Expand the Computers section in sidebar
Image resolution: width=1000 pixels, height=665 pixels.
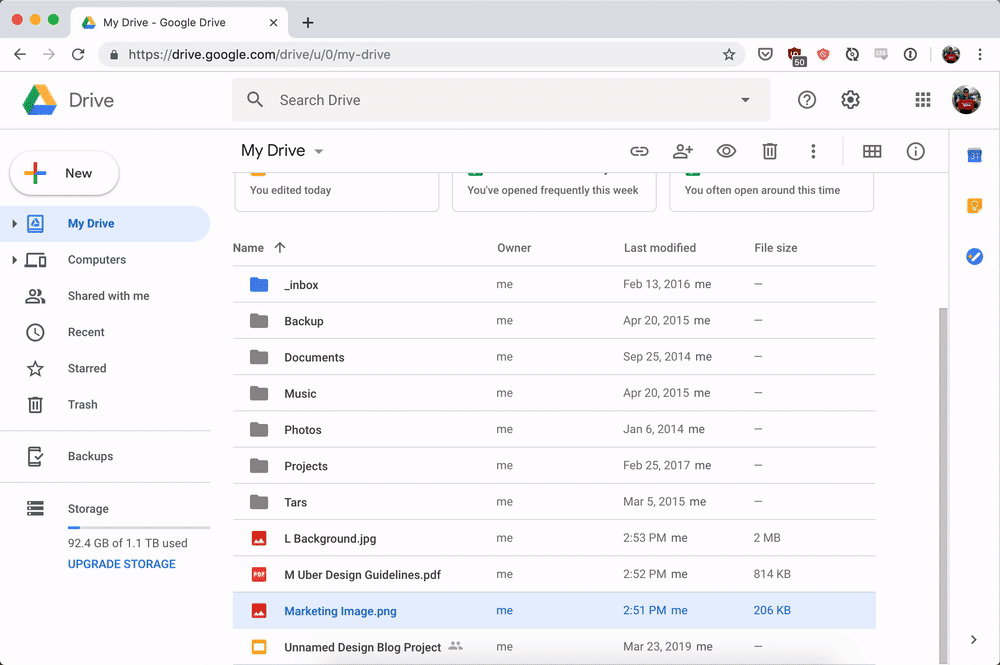[x=17, y=259]
